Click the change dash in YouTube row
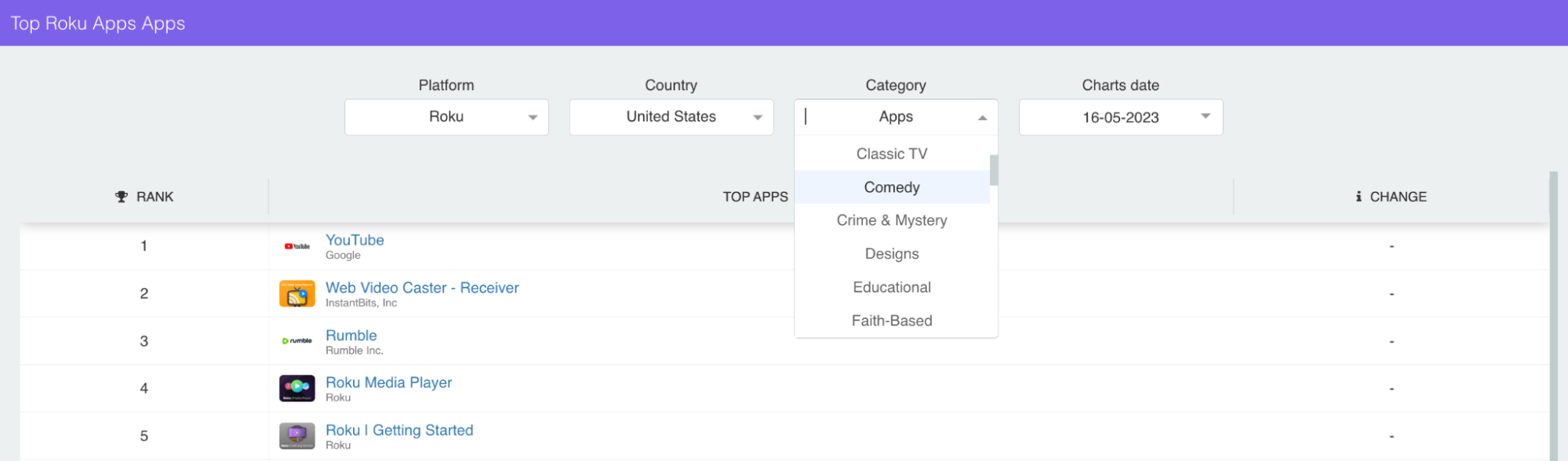 pyautogui.click(x=1392, y=246)
